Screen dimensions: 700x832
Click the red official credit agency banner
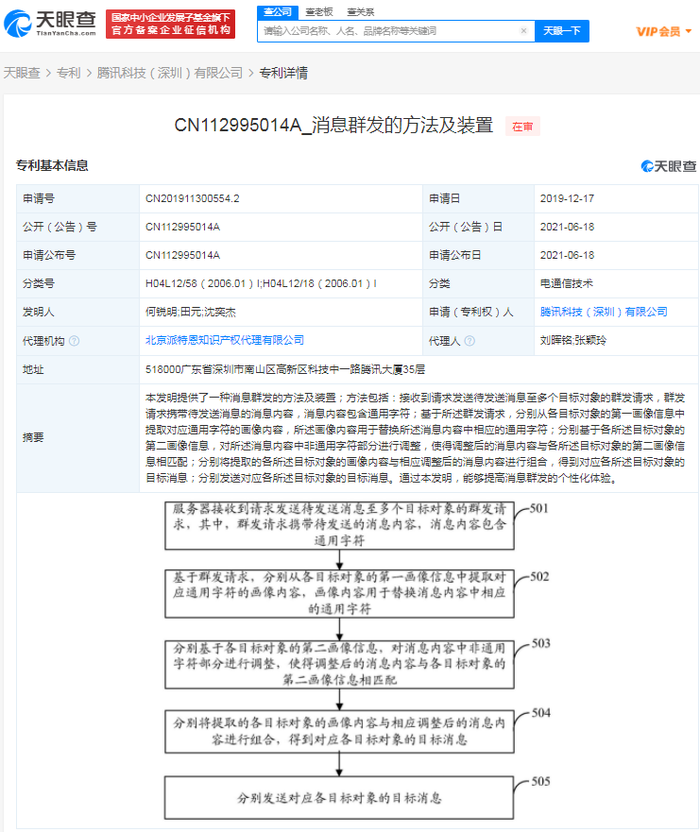[x=170, y=24]
